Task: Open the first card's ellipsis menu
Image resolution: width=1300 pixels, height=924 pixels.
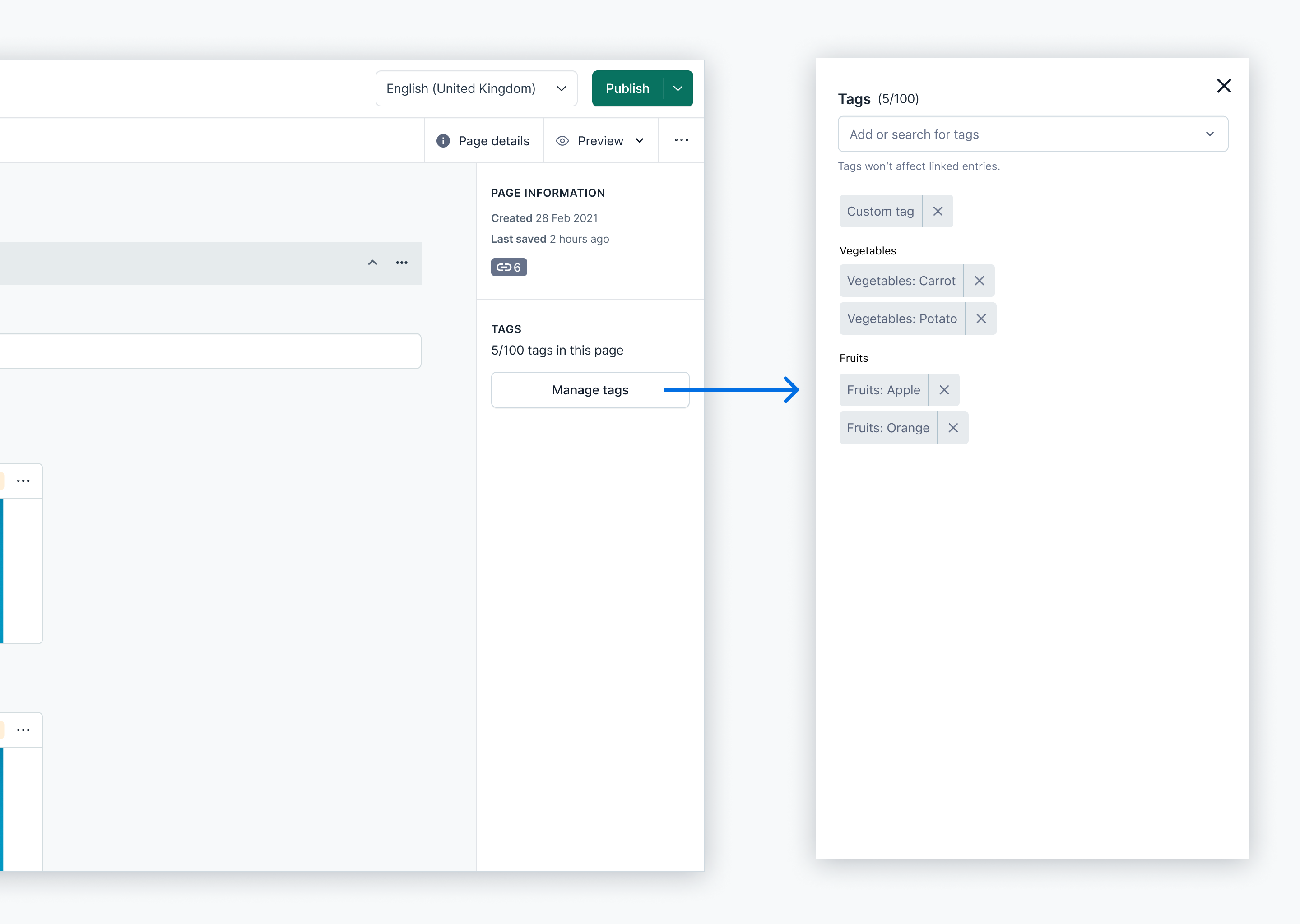Action: pos(23,481)
